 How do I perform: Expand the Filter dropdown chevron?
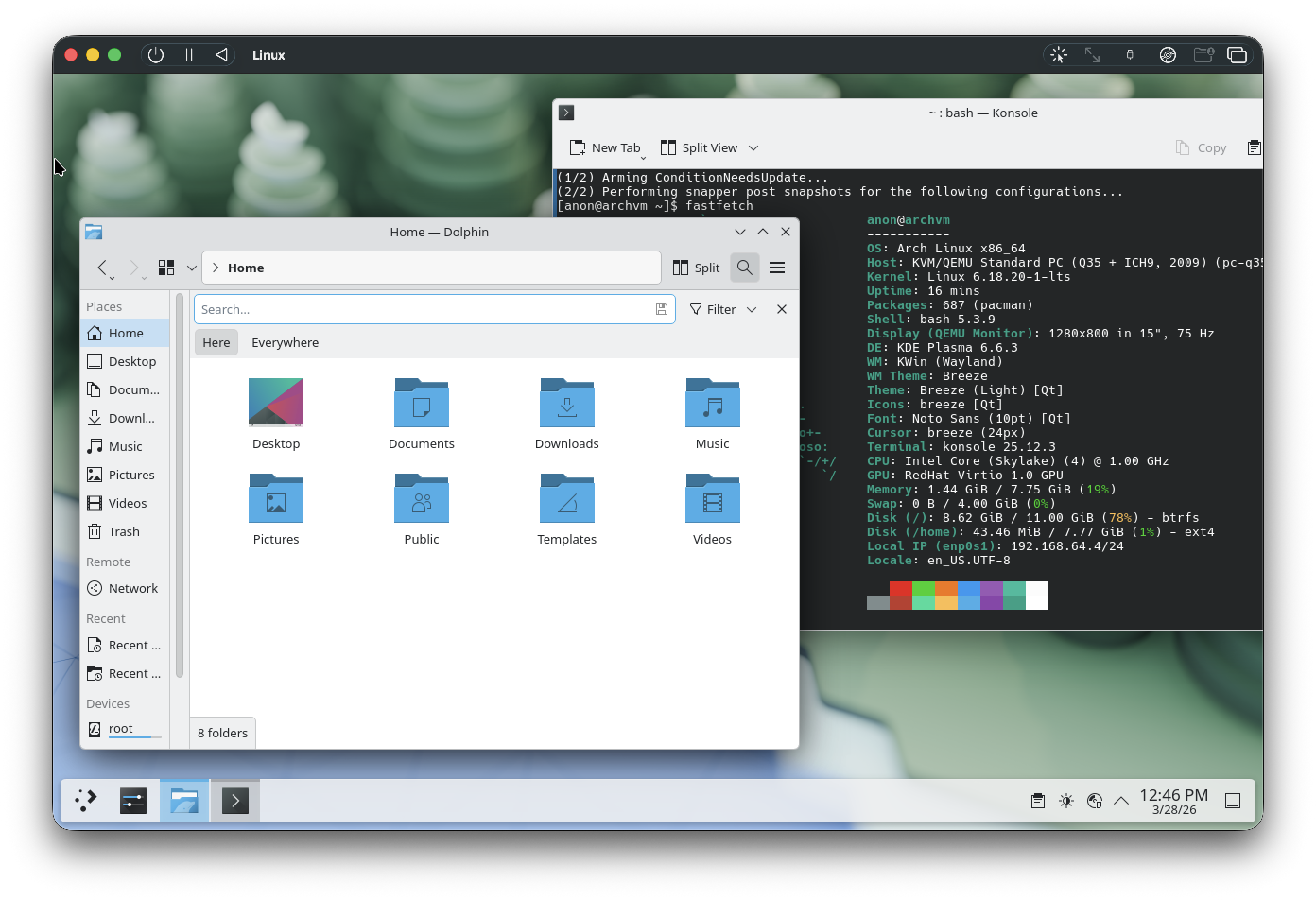click(x=751, y=309)
